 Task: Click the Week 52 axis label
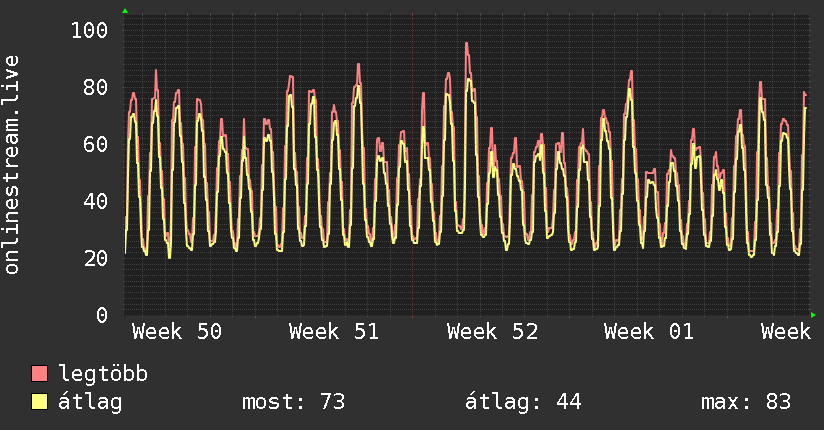tap(492, 332)
